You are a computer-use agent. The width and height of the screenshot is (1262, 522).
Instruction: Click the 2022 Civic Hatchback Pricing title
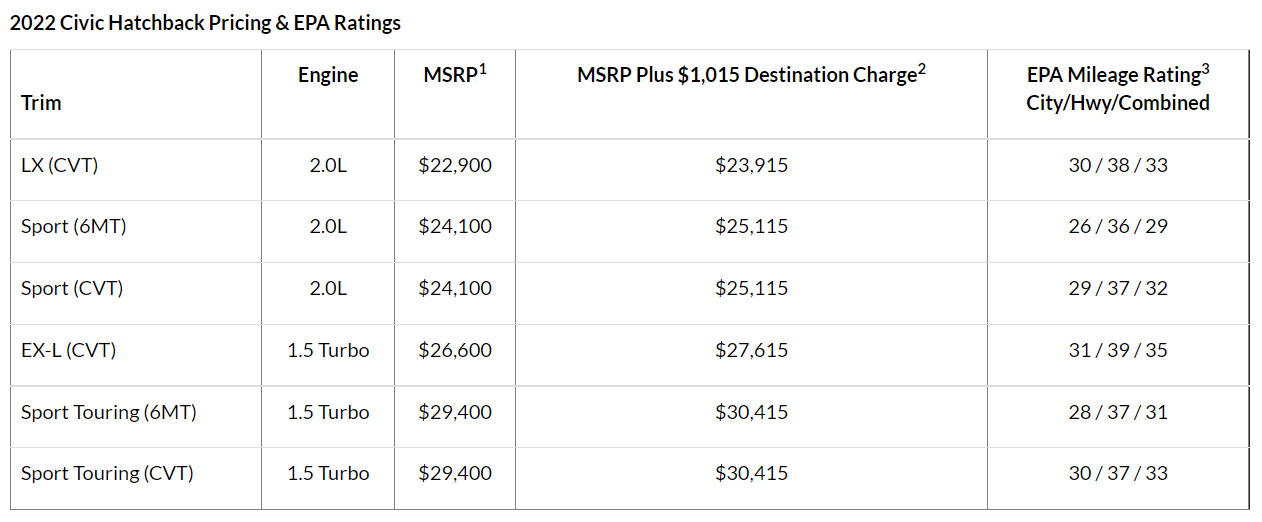point(205,23)
